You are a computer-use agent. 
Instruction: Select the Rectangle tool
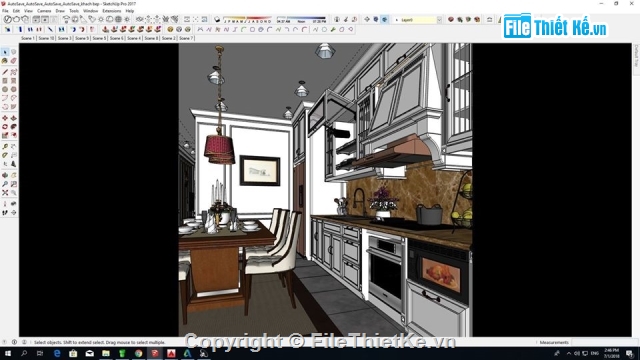tap(5, 81)
